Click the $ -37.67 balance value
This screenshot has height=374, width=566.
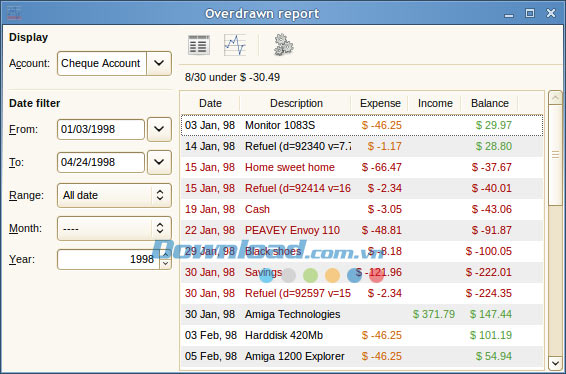492,167
